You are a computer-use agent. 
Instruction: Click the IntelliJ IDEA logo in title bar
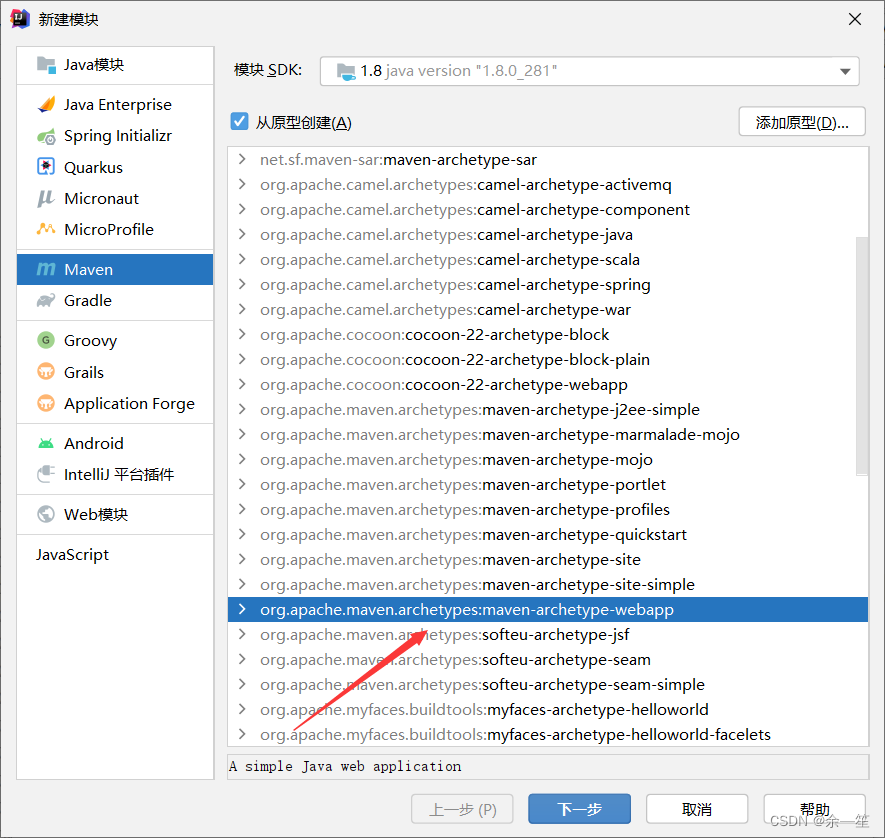point(19,19)
